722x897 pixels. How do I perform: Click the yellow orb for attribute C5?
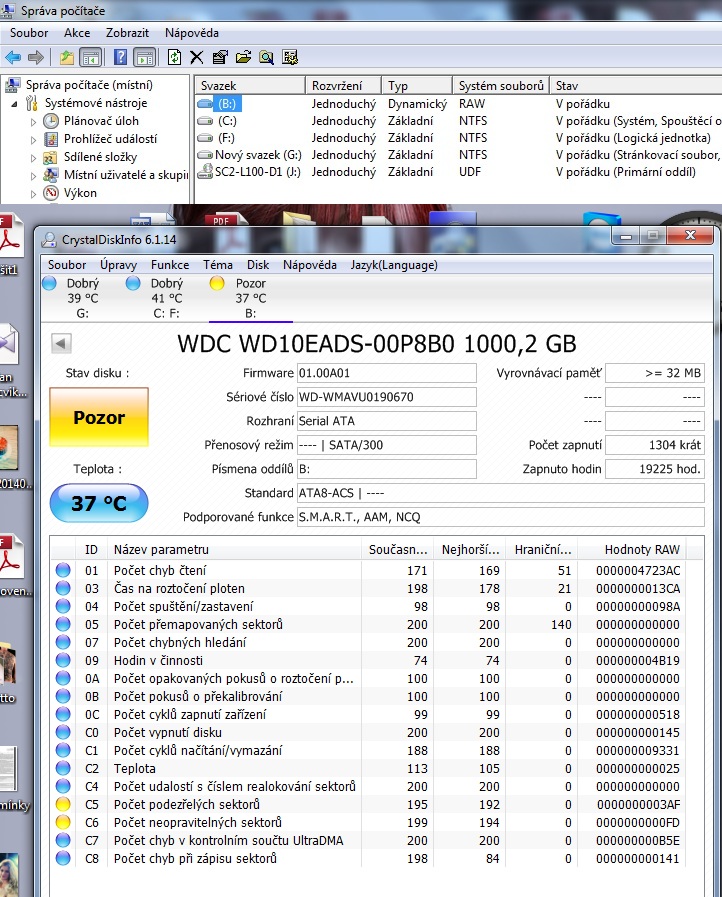tap(63, 804)
